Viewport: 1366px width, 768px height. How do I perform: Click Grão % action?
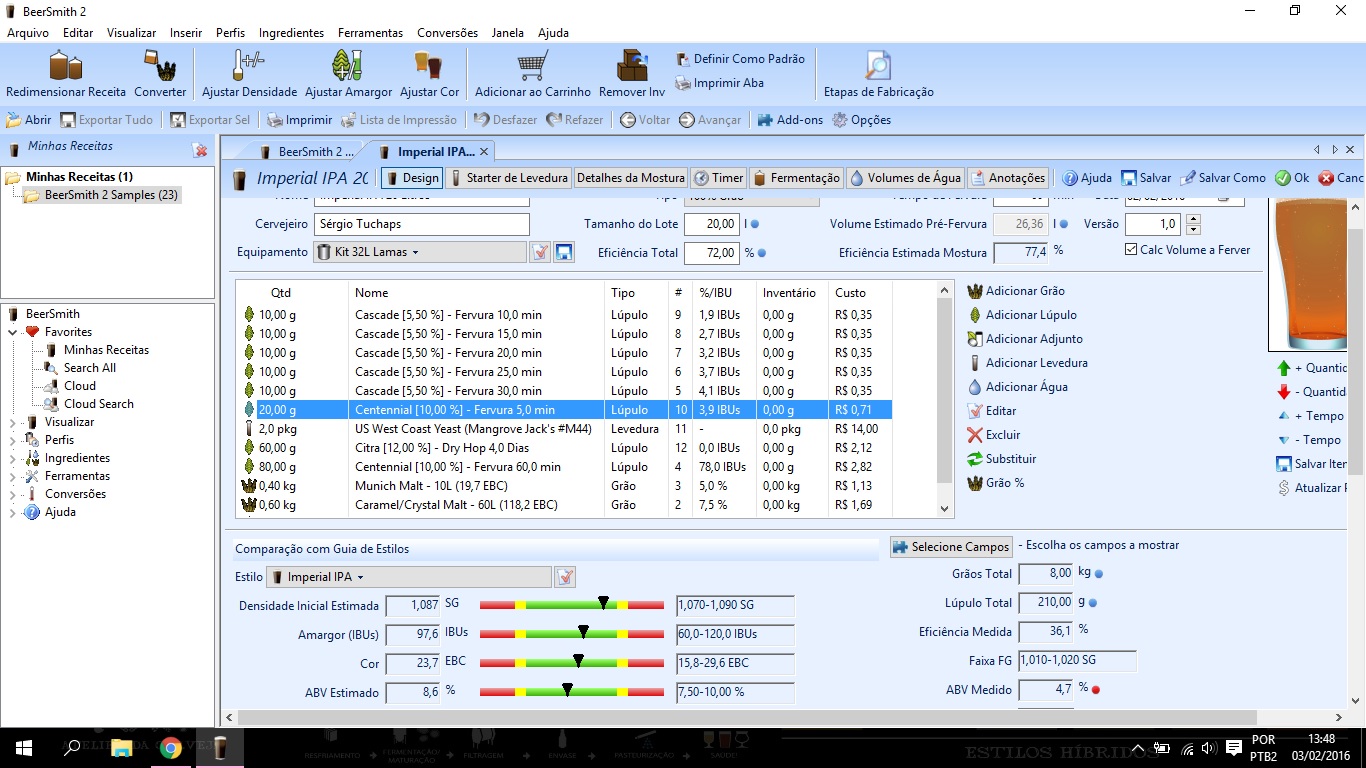click(x=996, y=483)
